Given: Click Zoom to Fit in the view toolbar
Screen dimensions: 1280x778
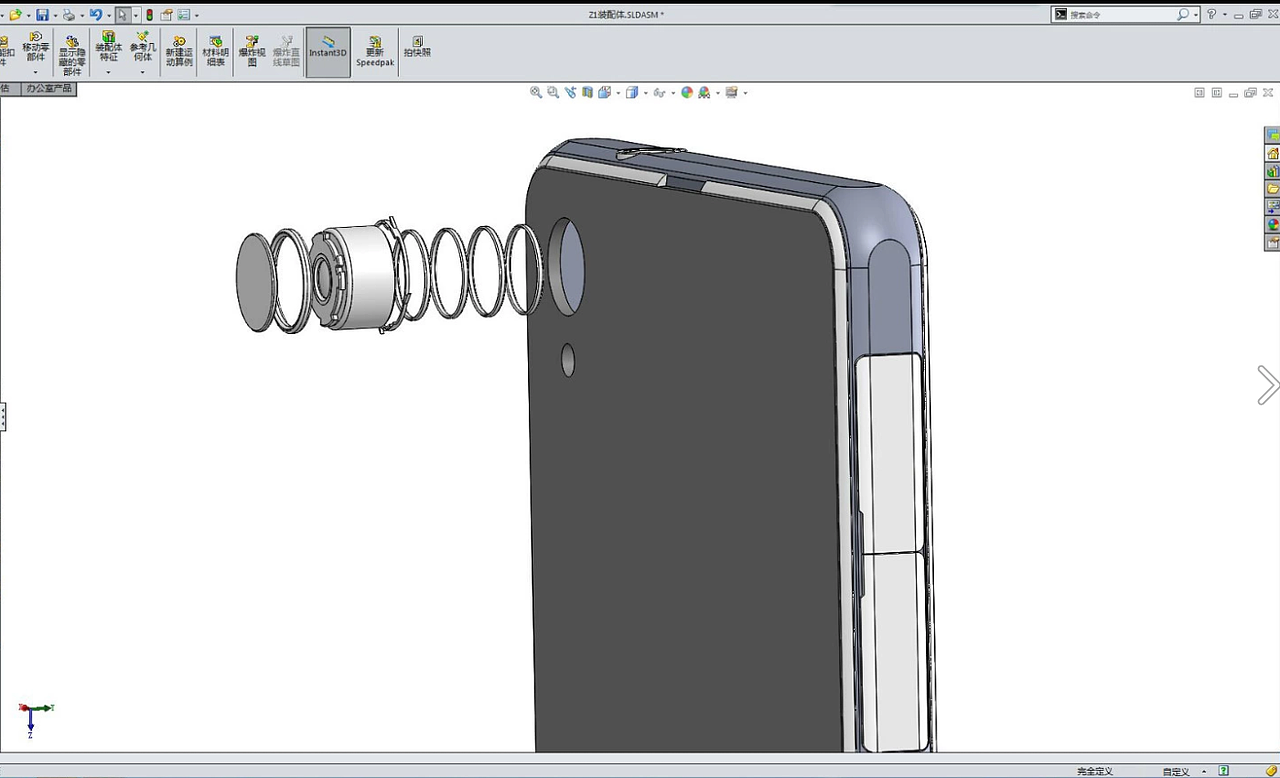Looking at the screenshot, I should click(536, 92).
